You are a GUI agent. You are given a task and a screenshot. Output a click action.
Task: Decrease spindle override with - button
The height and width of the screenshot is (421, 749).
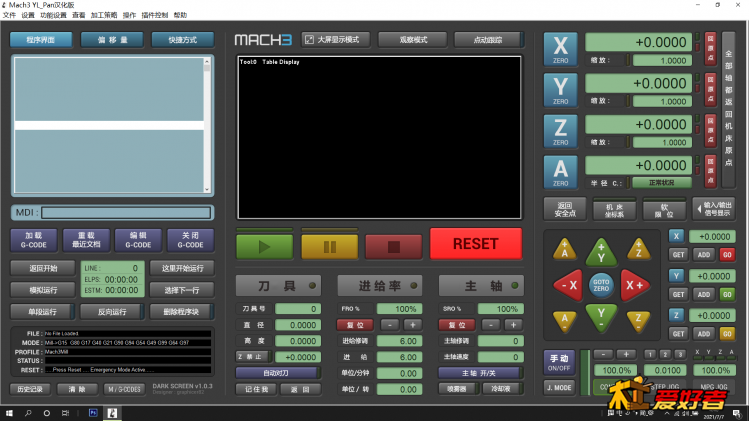pos(491,325)
